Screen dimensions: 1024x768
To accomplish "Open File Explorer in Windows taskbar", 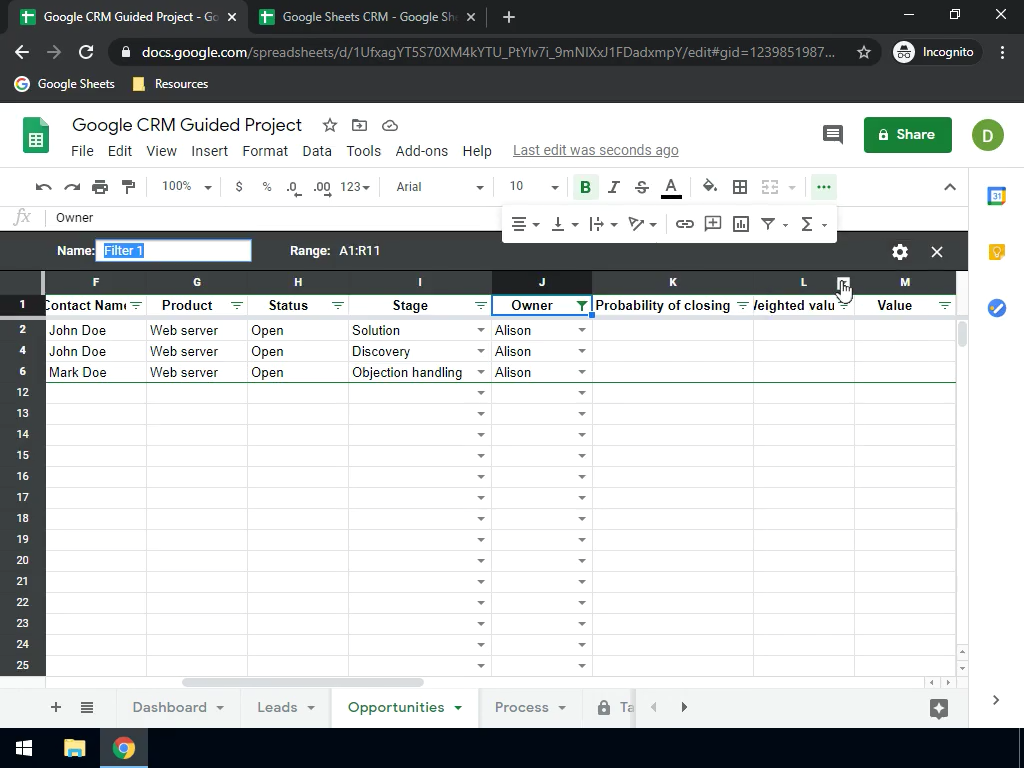I will click(74, 748).
